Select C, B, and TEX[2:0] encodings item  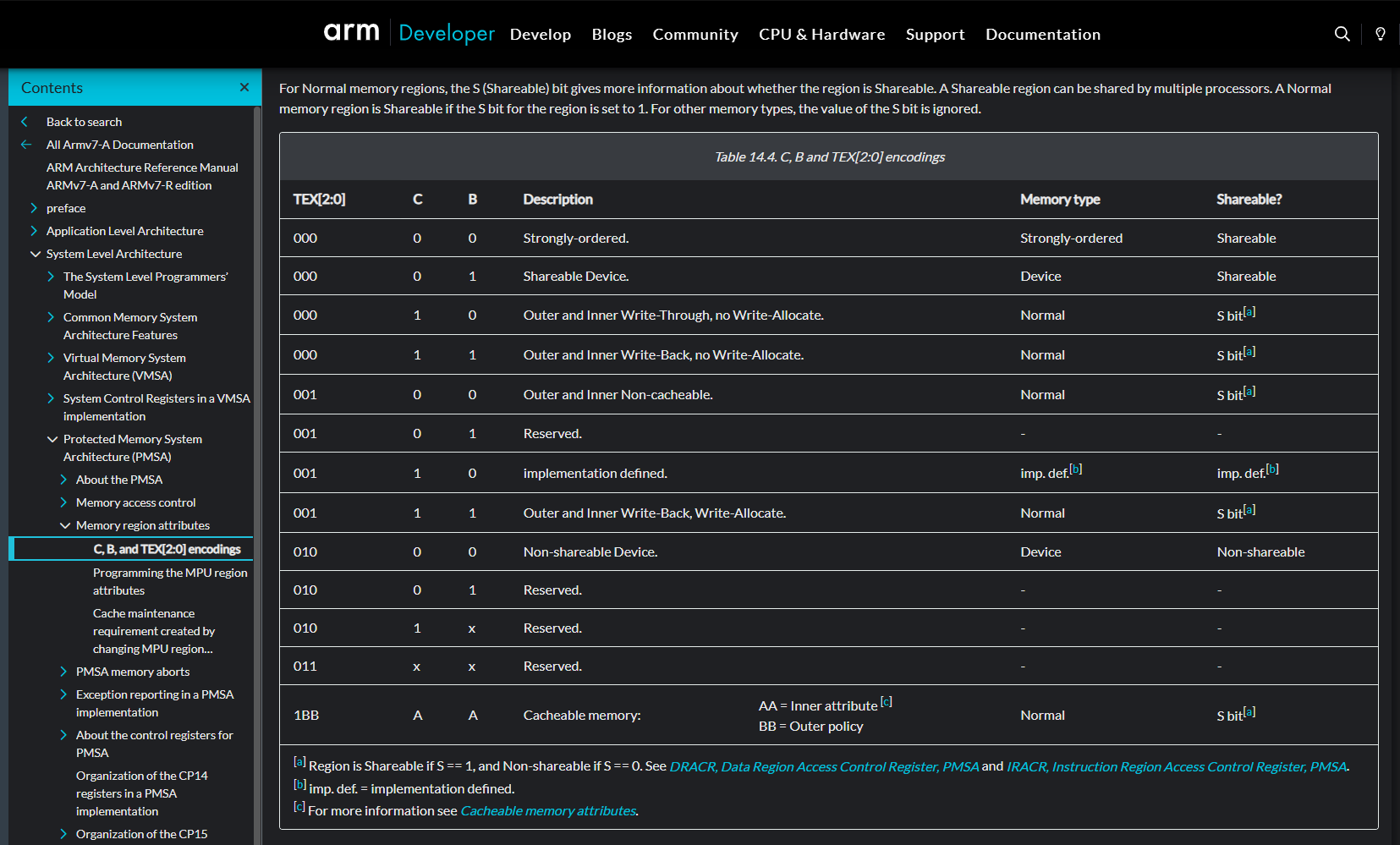tap(167, 549)
